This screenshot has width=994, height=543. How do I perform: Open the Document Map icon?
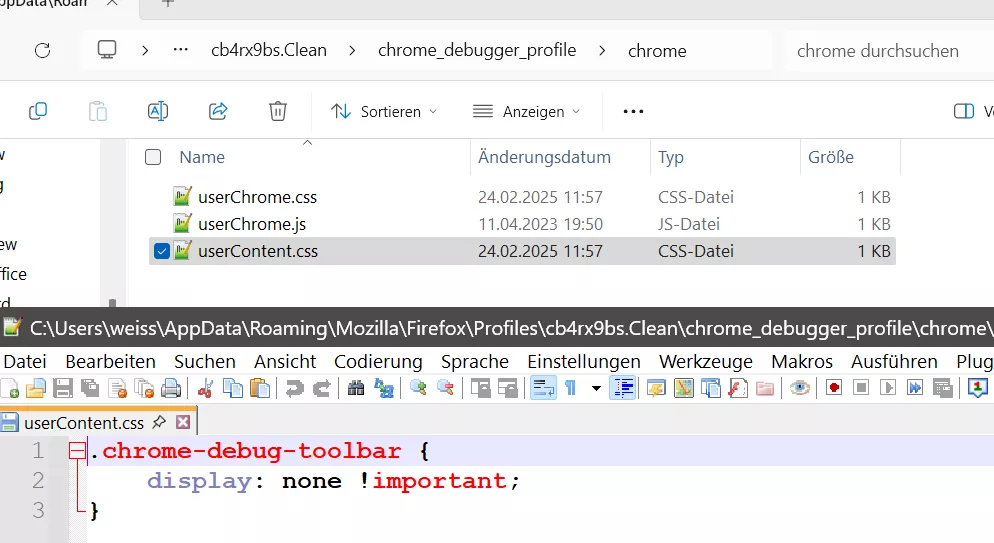pos(683,388)
